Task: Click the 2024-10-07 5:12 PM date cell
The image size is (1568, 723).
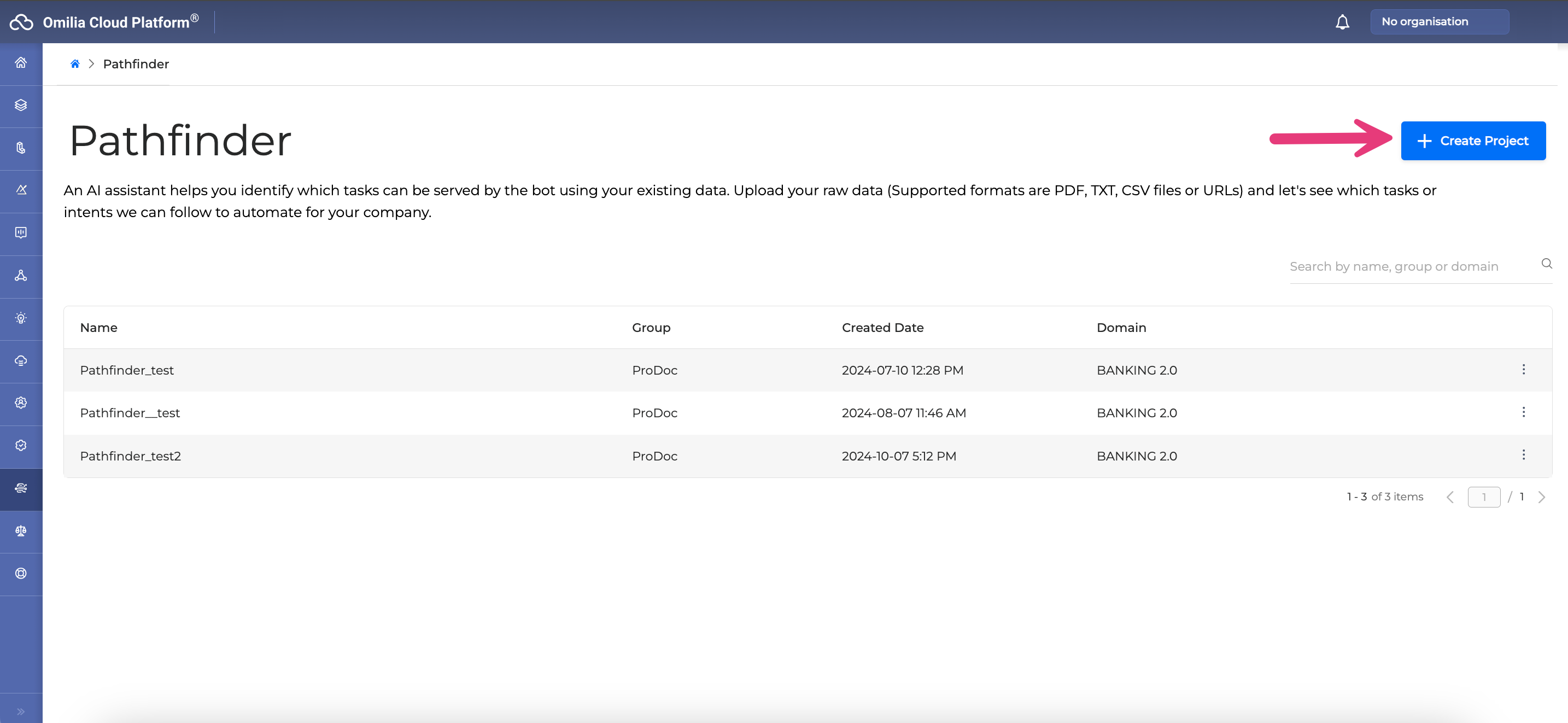Action: 898,456
